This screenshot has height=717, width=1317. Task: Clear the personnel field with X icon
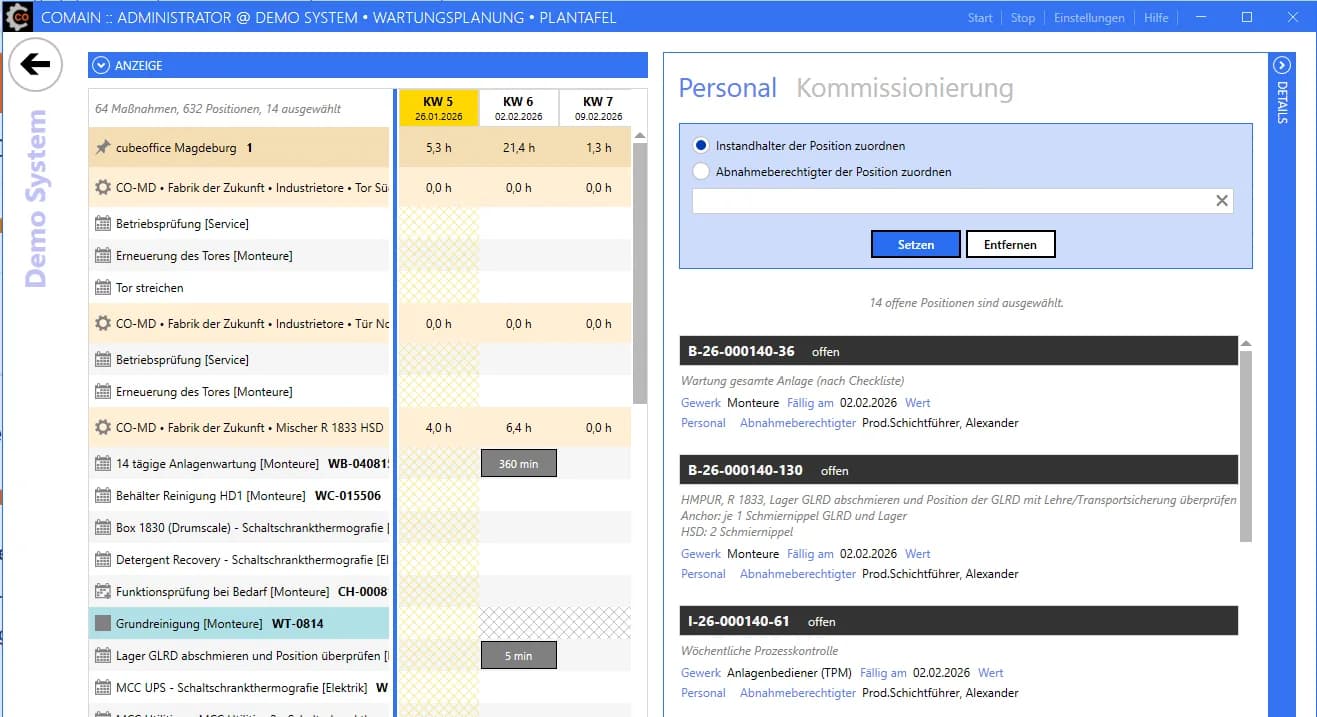[1221, 201]
